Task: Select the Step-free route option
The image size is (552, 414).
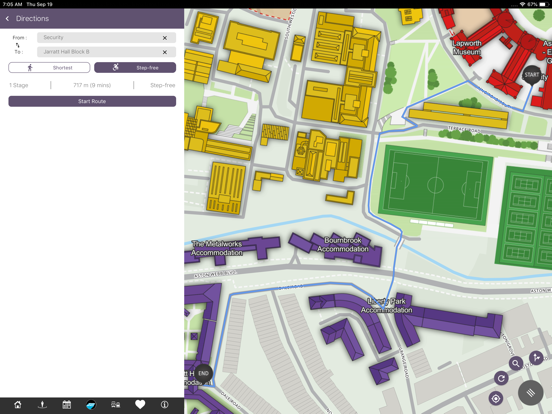Action: [135, 68]
